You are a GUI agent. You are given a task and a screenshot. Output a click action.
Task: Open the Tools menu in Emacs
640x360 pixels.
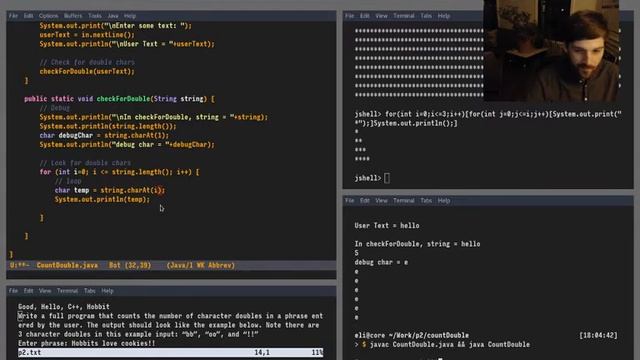[95, 16]
